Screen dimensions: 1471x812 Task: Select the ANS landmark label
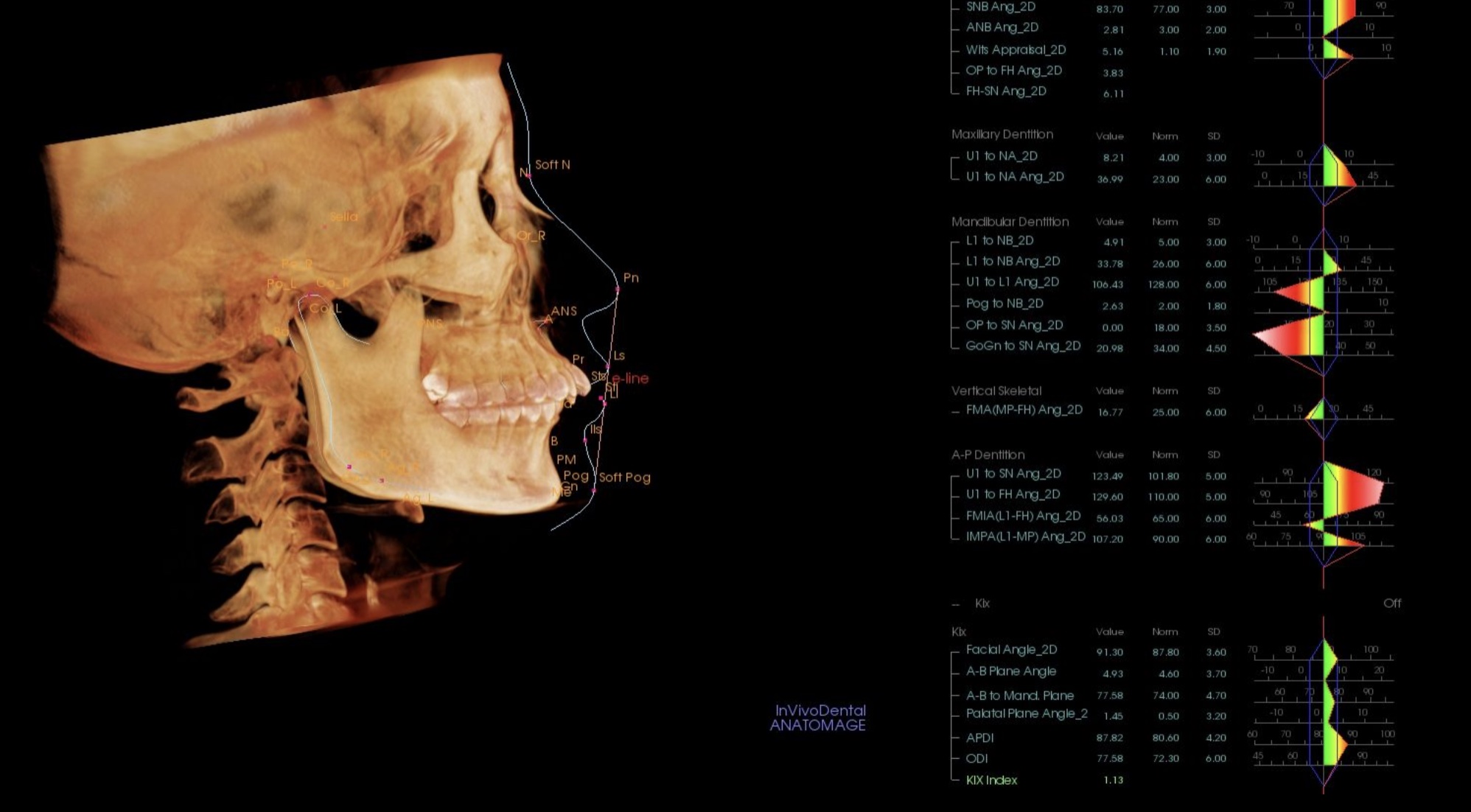point(564,311)
